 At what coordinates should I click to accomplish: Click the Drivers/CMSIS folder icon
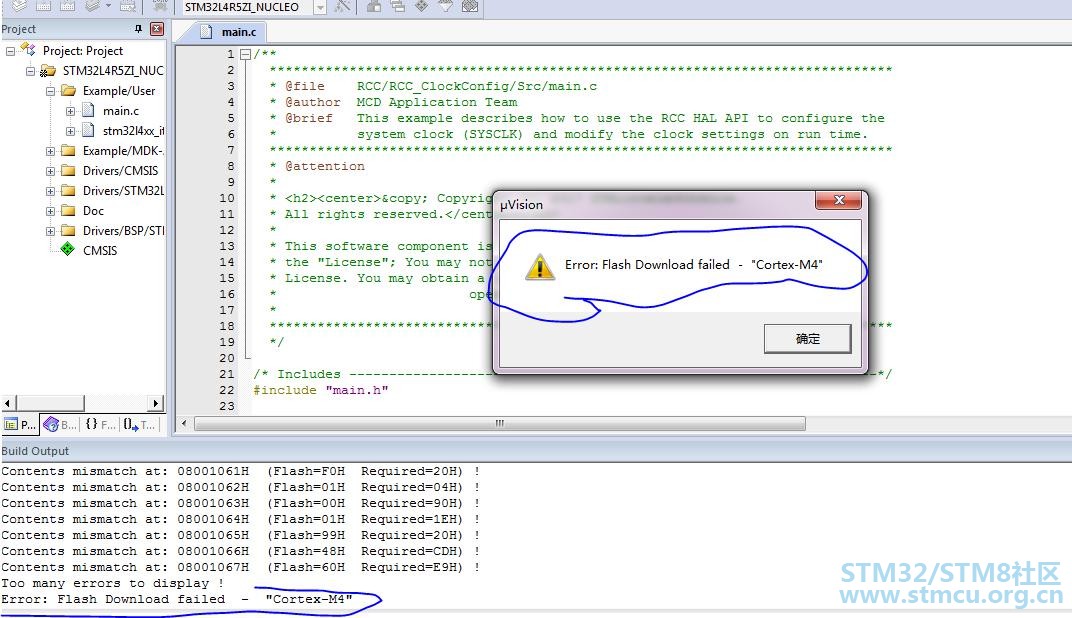click(68, 170)
